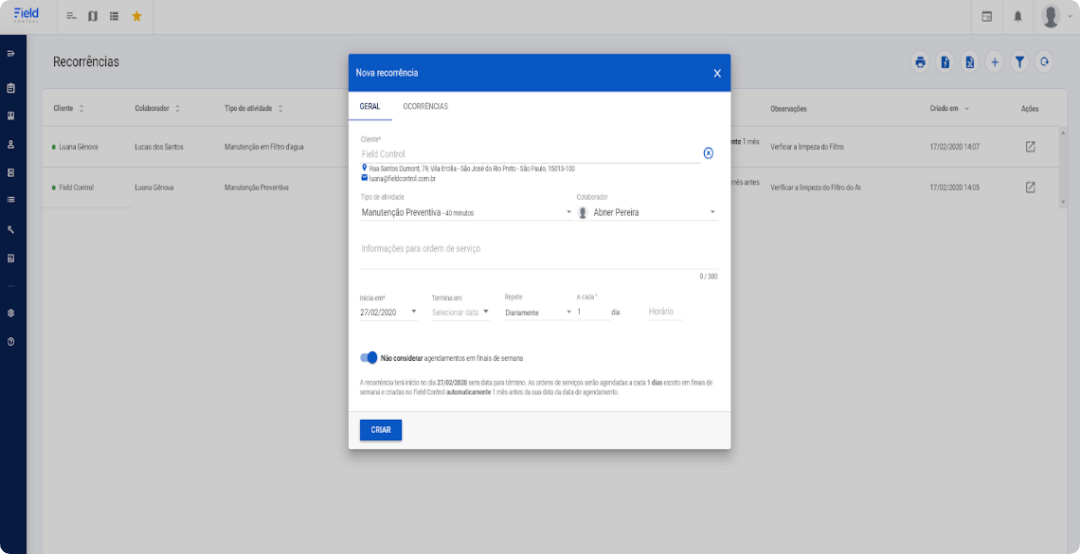Click the gold star favorites icon
Image resolution: width=1080 pixels, height=554 pixels.
137,16
